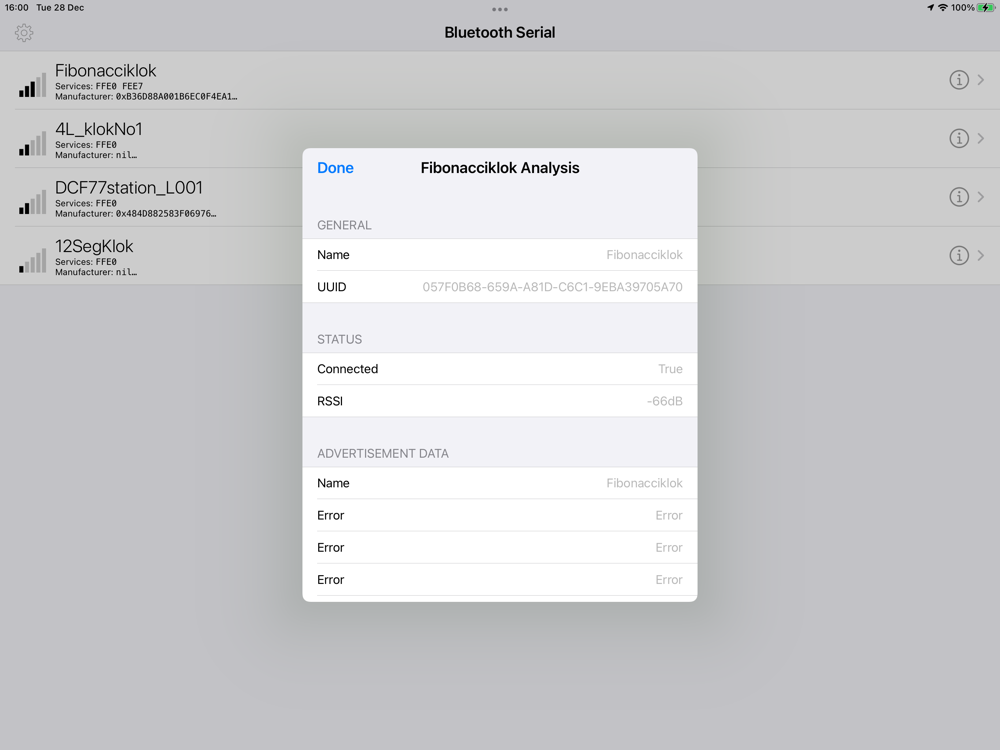Tap the Wi-Fi icon in status bar
The image size is (1000, 750).
[943, 8]
